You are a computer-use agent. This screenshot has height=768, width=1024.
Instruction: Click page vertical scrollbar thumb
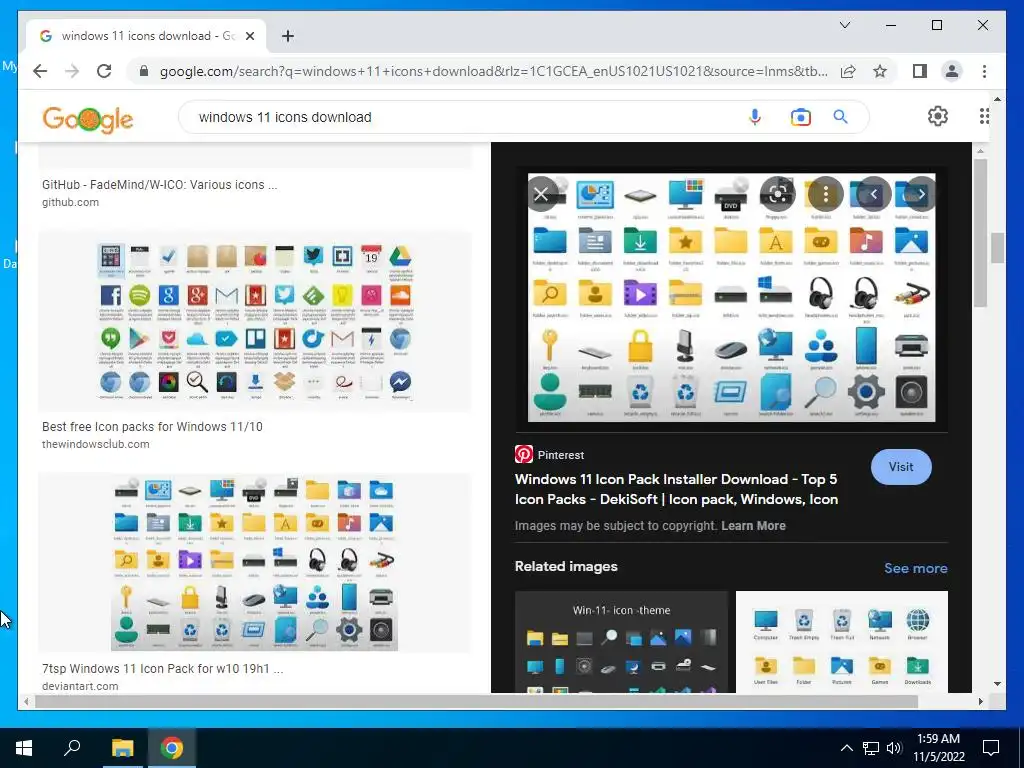tap(997, 248)
